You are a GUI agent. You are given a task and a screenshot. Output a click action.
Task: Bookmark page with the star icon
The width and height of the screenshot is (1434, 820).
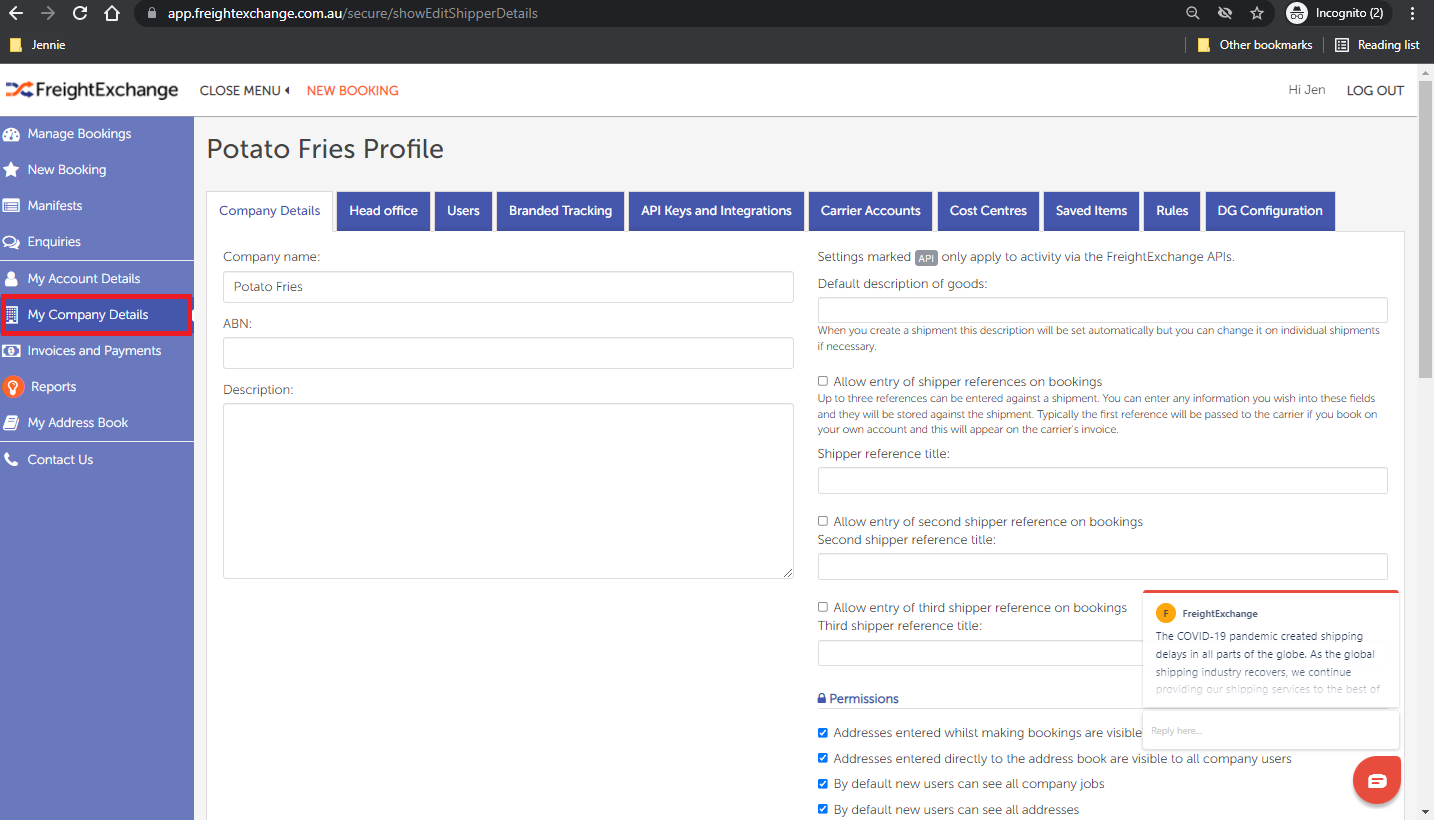[x=1257, y=13]
